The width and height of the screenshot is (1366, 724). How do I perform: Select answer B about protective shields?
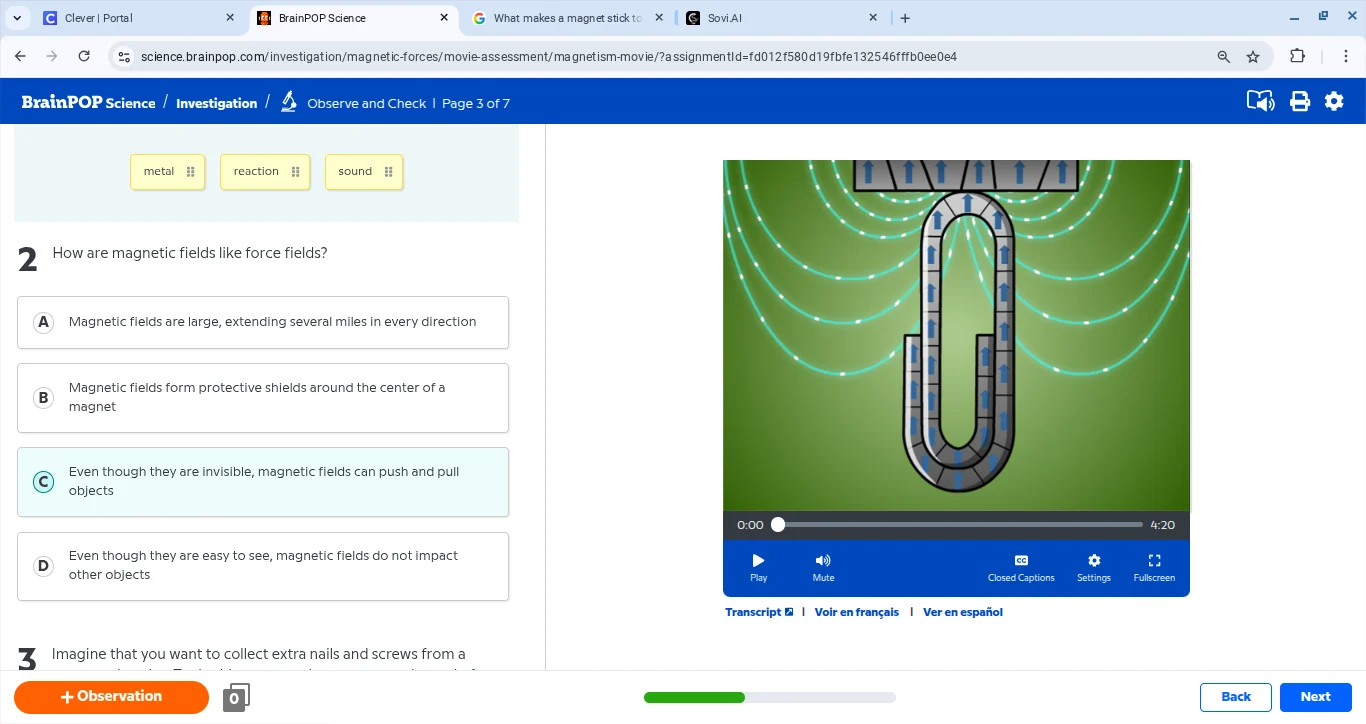pos(263,398)
